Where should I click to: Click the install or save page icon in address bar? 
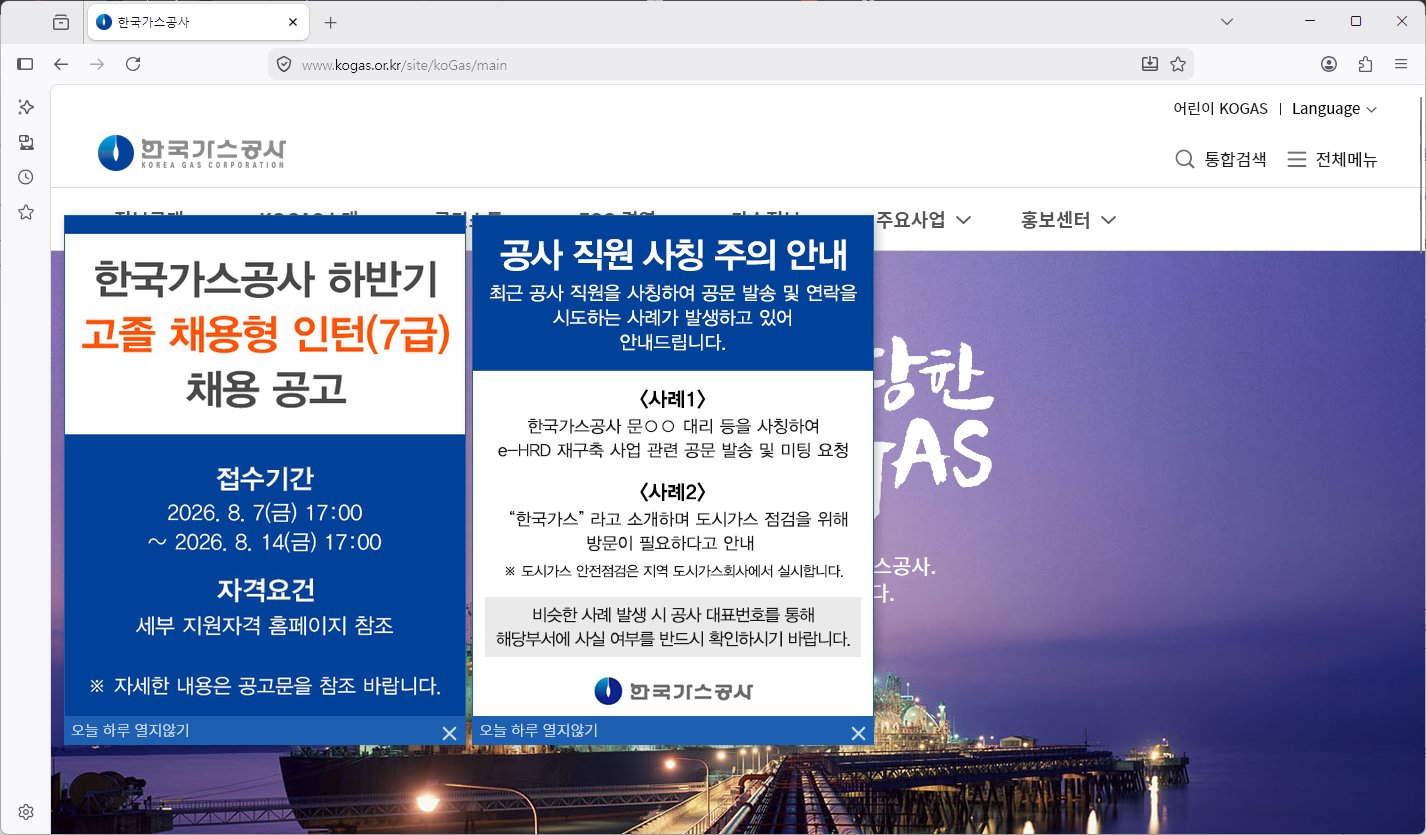pyautogui.click(x=1150, y=64)
